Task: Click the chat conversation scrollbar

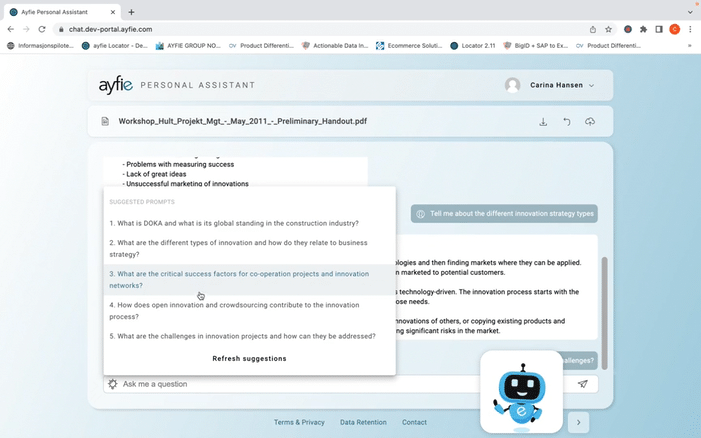Action: (604, 313)
